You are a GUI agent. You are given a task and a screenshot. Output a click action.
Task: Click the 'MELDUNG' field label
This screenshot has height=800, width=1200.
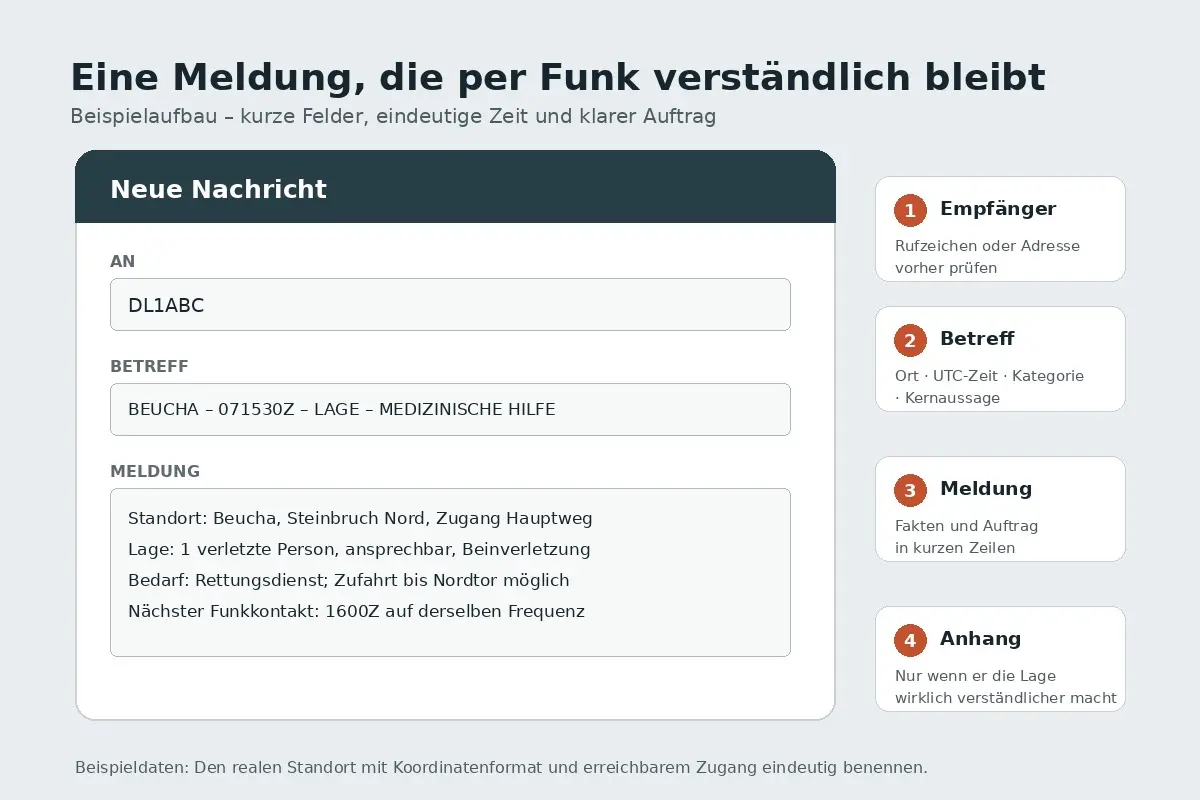pos(155,472)
